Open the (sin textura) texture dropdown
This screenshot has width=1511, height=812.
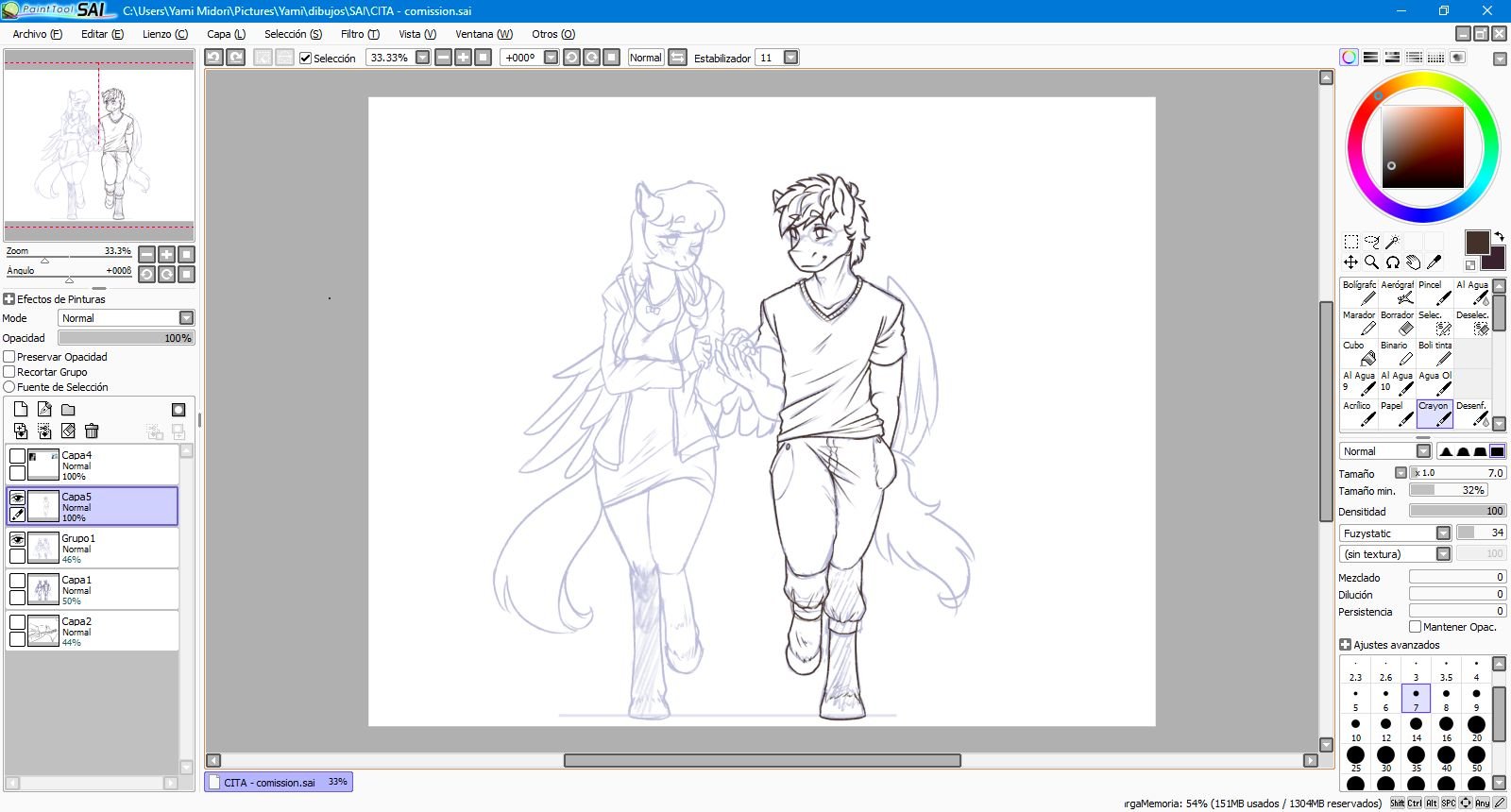(1443, 554)
